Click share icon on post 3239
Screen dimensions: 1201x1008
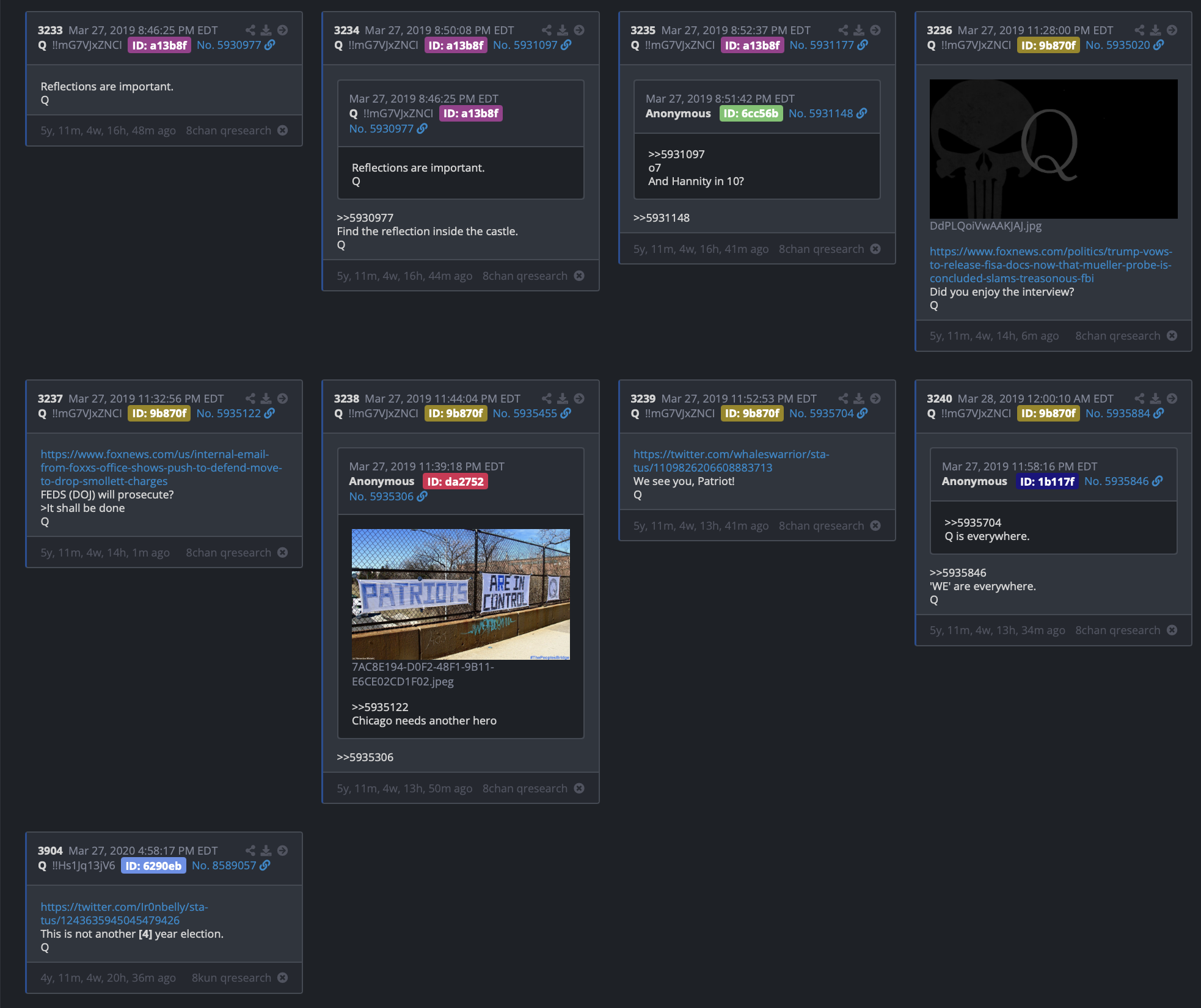pyautogui.click(x=843, y=398)
